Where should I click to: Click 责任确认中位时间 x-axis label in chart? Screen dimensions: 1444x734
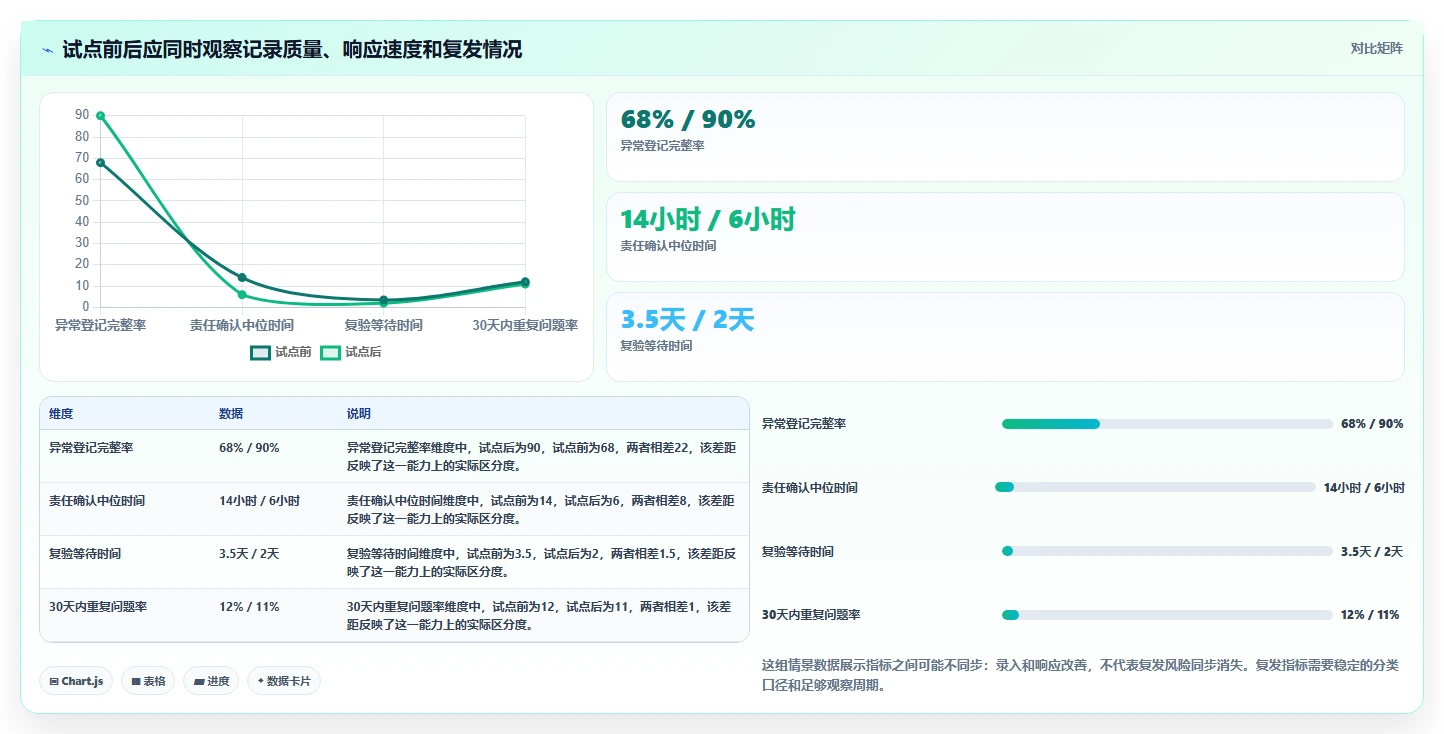(242, 326)
